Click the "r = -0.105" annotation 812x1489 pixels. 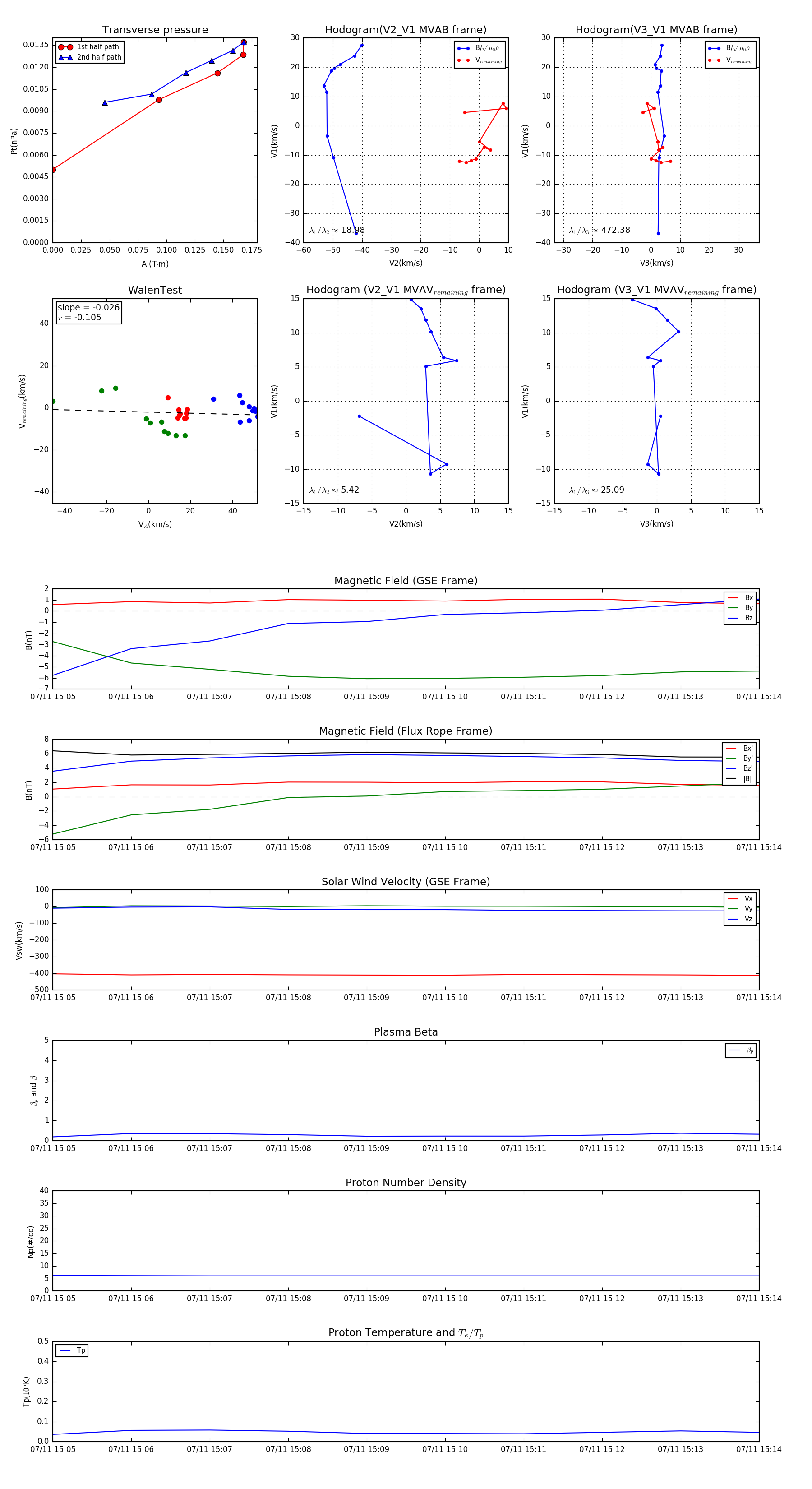click(80, 317)
